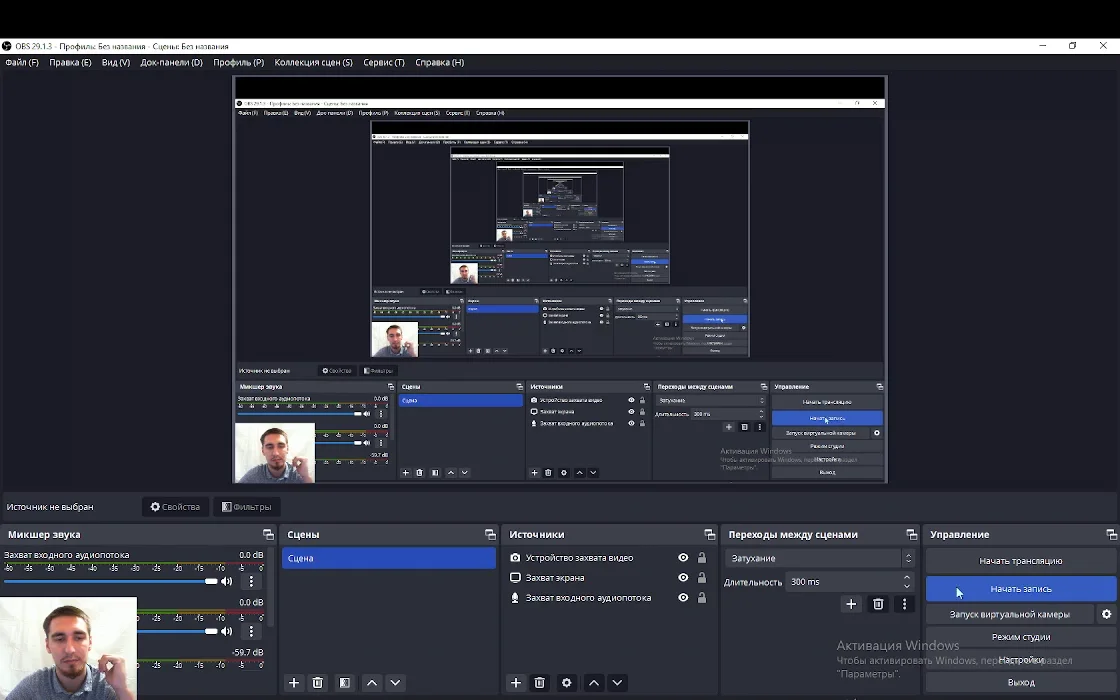The image size is (1120, 700).
Task: Open the Затухание transition dropdown
Action: (820, 559)
